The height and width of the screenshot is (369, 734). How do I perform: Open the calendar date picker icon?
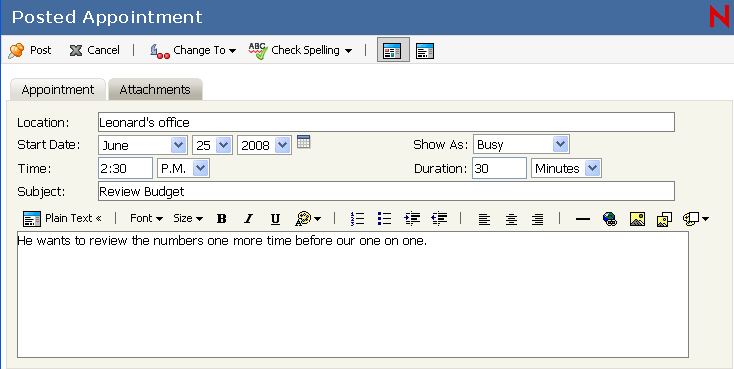point(304,142)
